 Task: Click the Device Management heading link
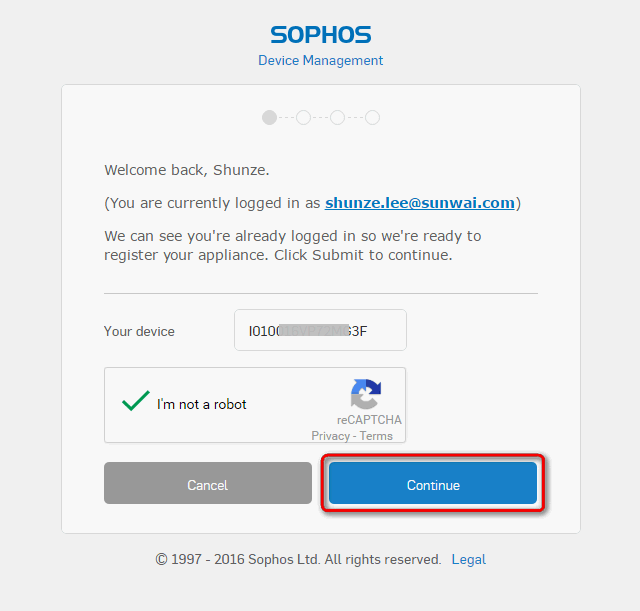(x=321, y=60)
